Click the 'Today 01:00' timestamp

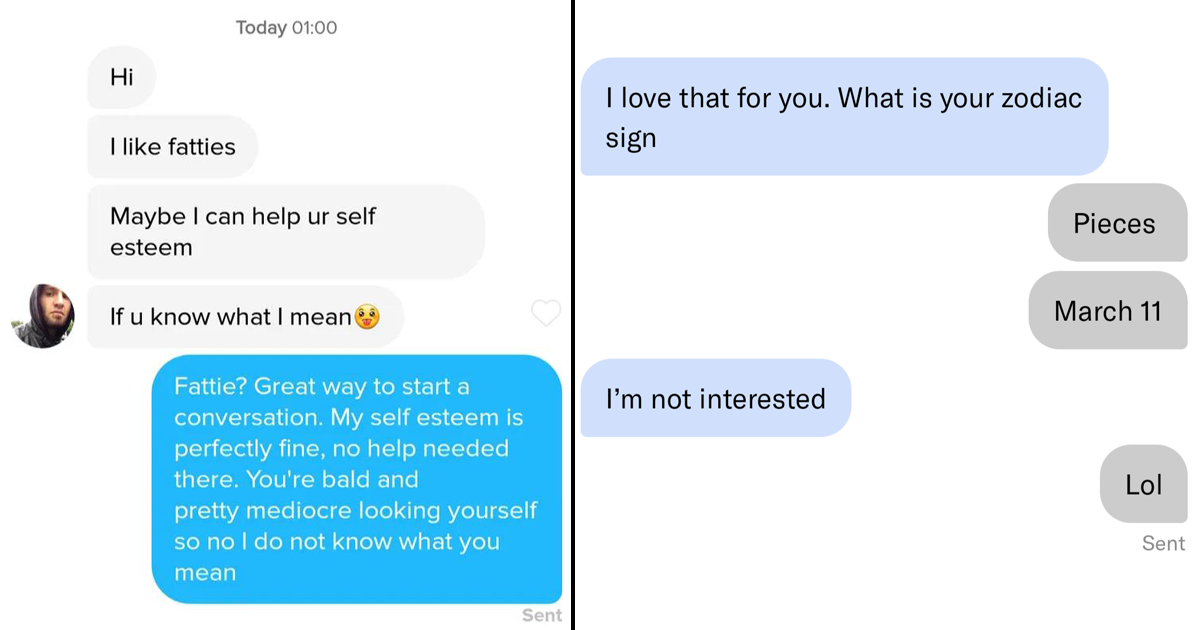pyautogui.click(x=286, y=27)
